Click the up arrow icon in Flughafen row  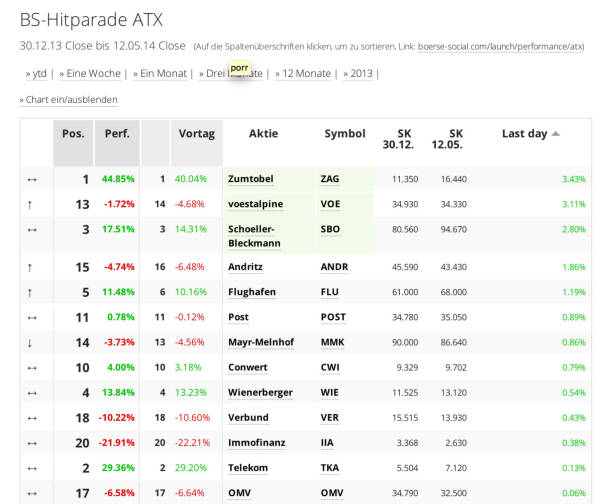31,292
